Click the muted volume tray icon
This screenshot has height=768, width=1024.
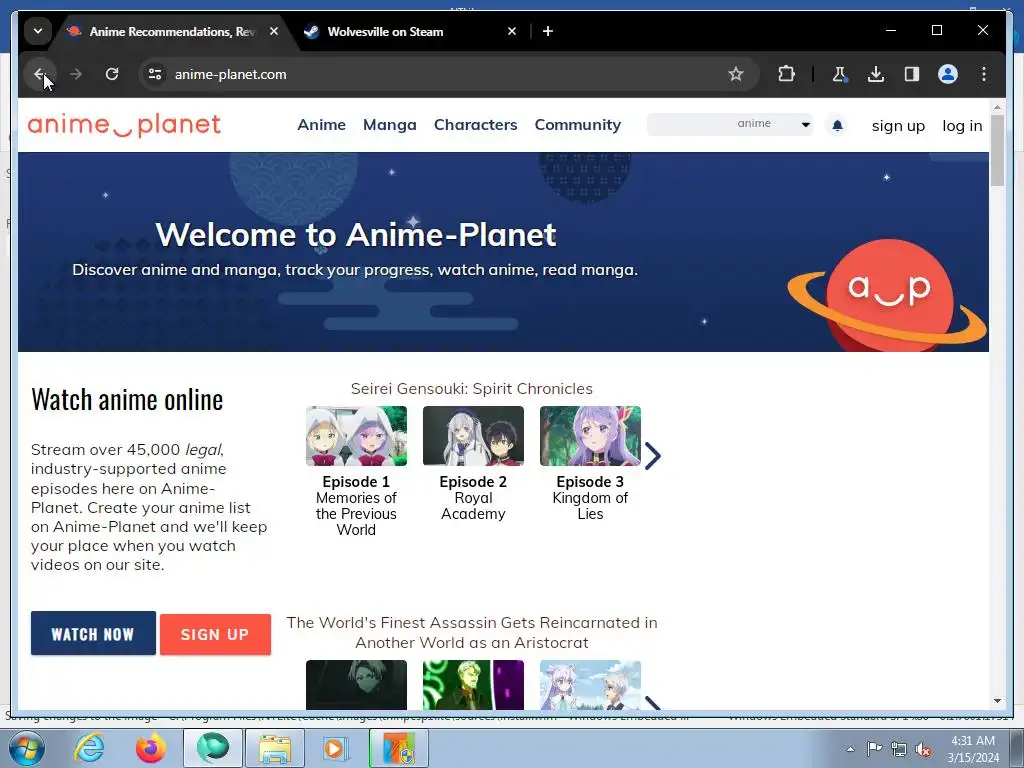click(923, 749)
